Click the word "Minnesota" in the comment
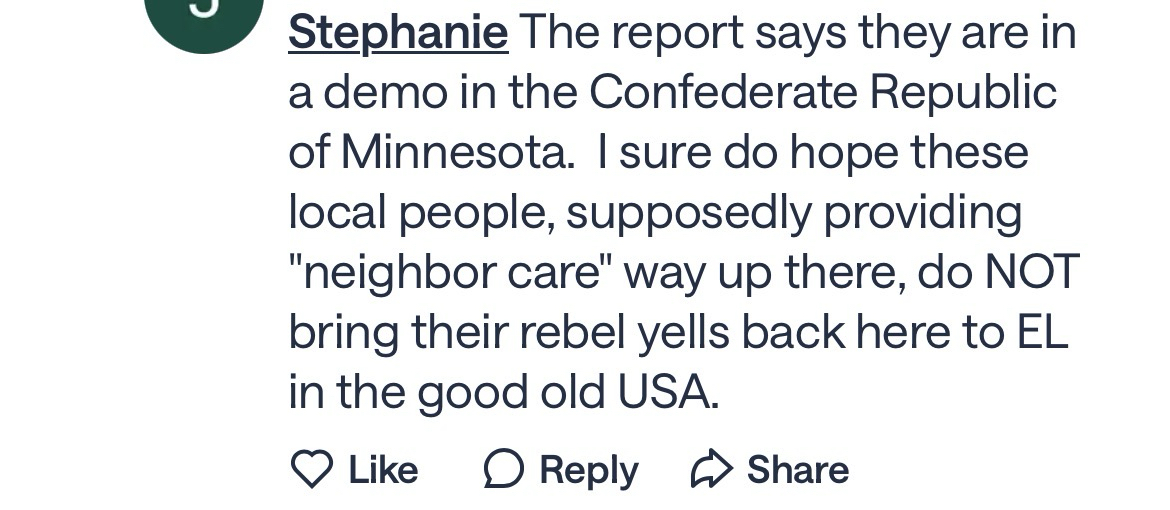1170x510 pixels. click(x=457, y=152)
